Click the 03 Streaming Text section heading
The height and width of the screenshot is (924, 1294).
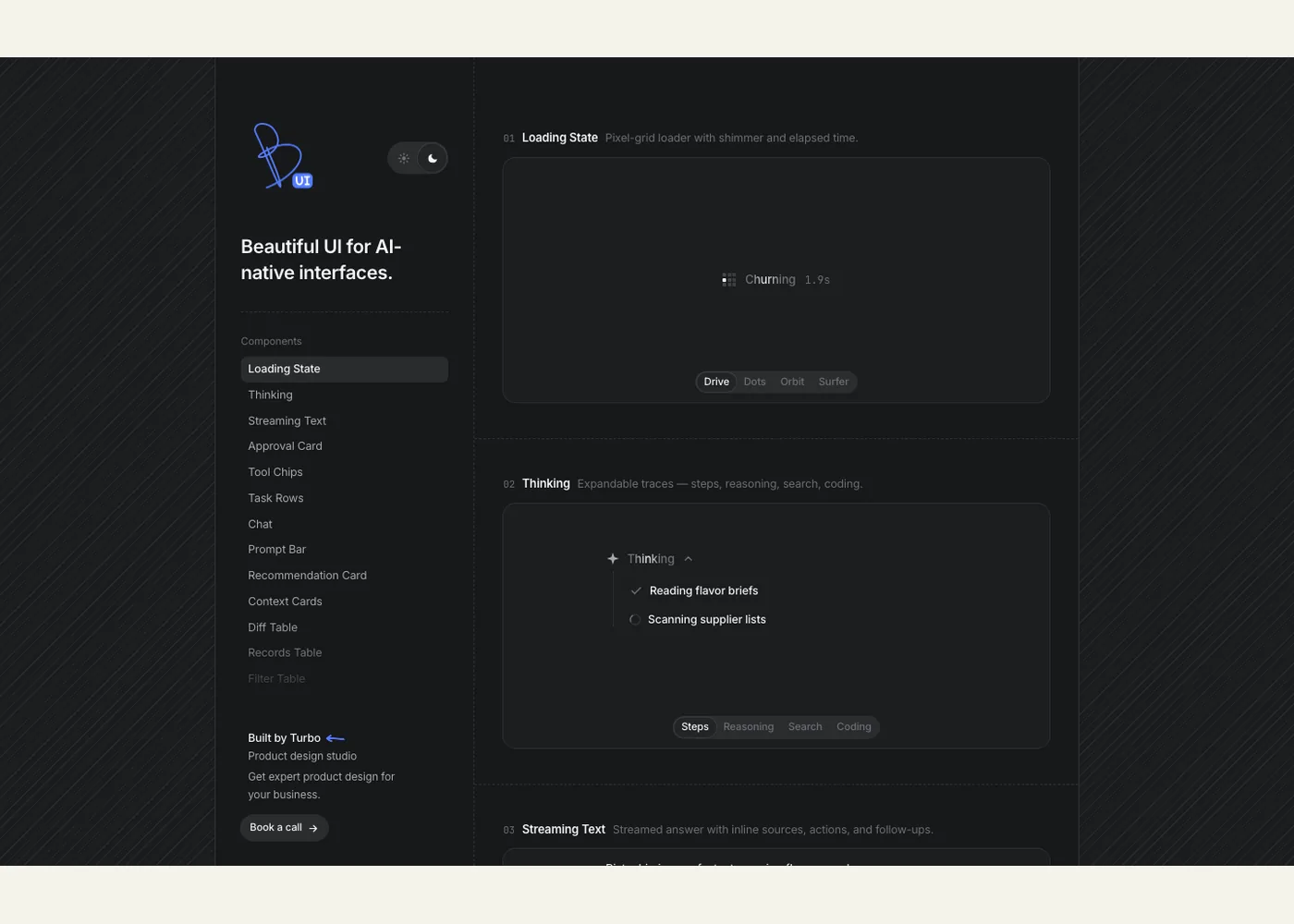click(x=563, y=830)
